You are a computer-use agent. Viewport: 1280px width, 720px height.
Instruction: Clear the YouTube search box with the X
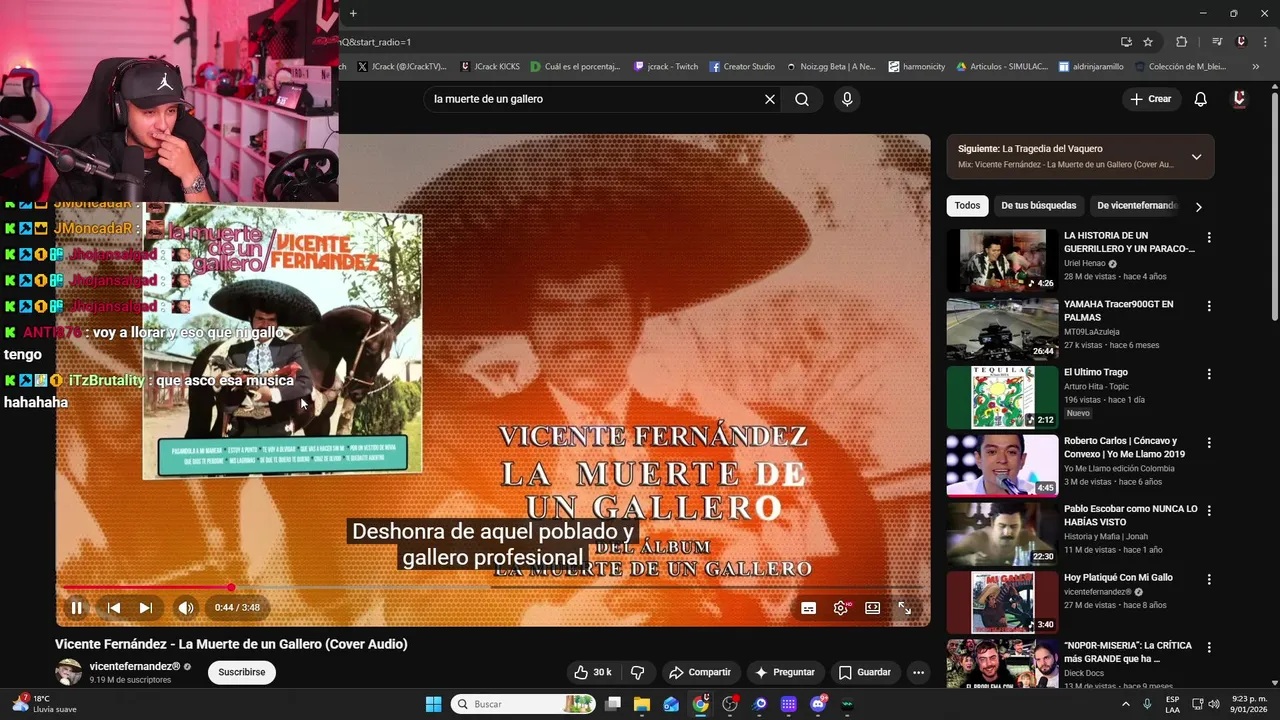[770, 99]
